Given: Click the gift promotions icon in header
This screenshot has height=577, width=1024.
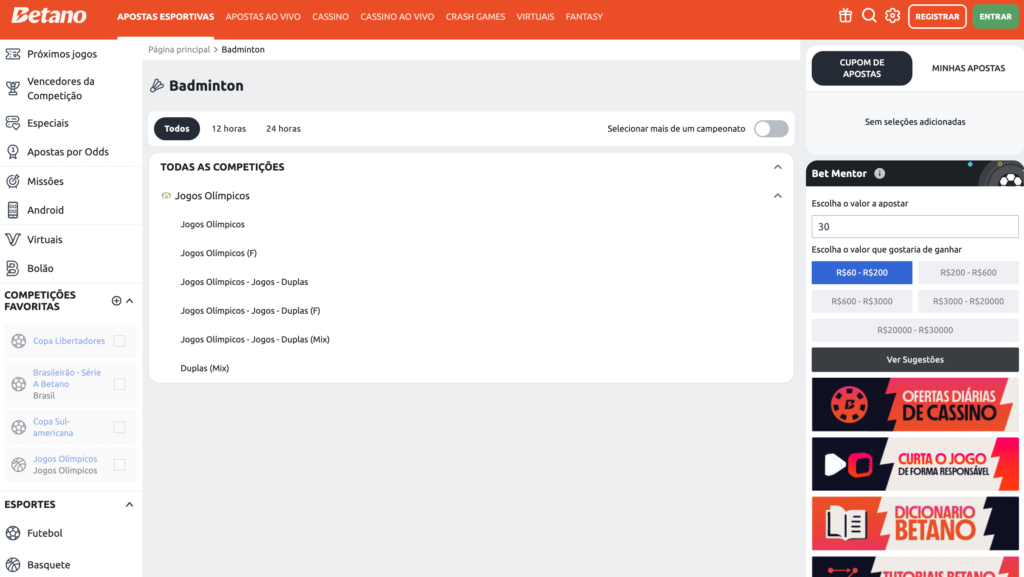Looking at the screenshot, I should pyautogui.click(x=845, y=16).
